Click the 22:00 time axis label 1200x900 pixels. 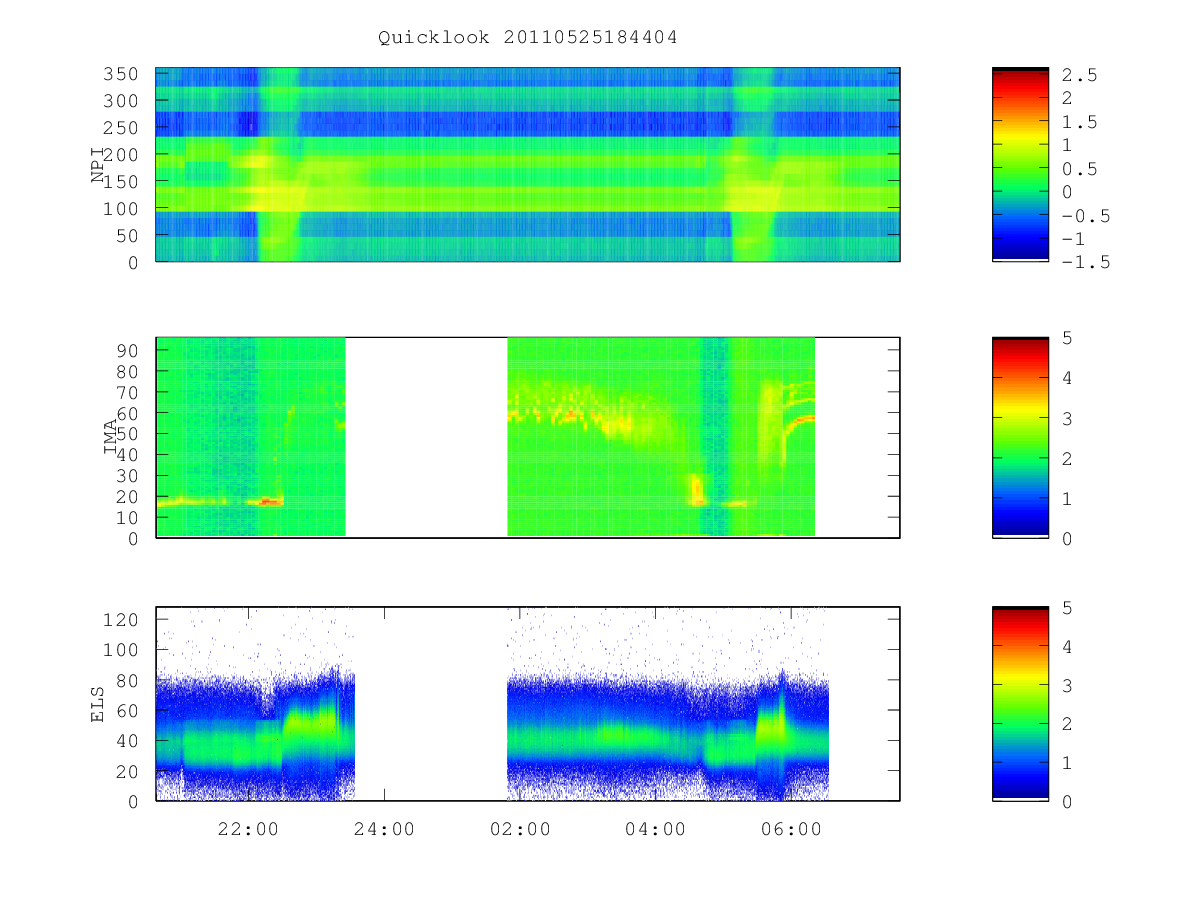coord(248,829)
